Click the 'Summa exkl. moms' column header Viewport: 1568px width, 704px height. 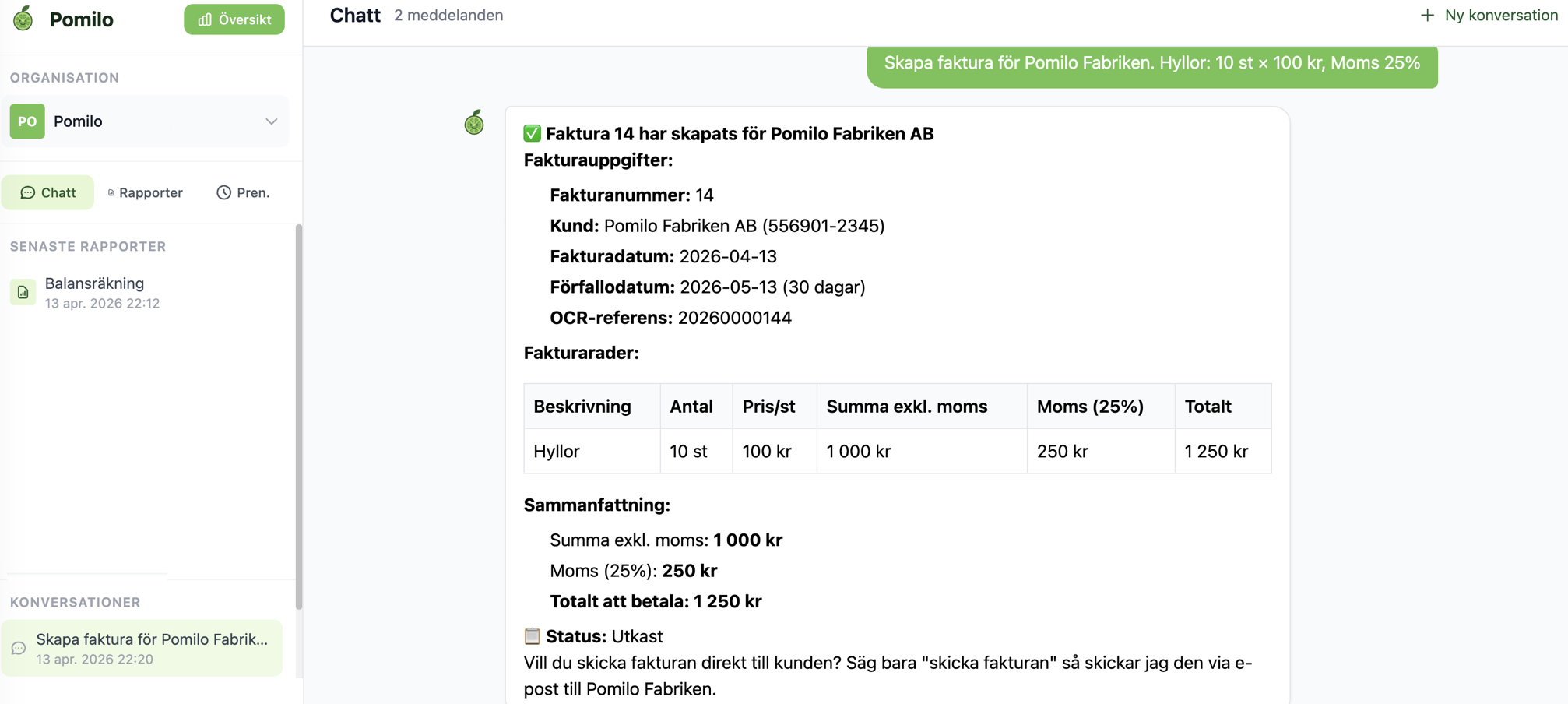[x=922, y=407]
